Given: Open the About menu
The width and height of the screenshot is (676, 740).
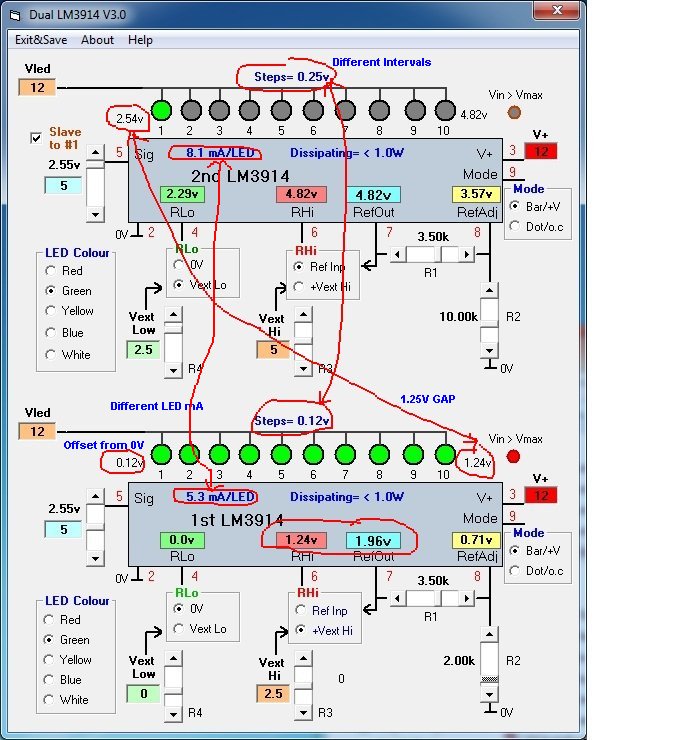Looking at the screenshot, I should click(97, 40).
